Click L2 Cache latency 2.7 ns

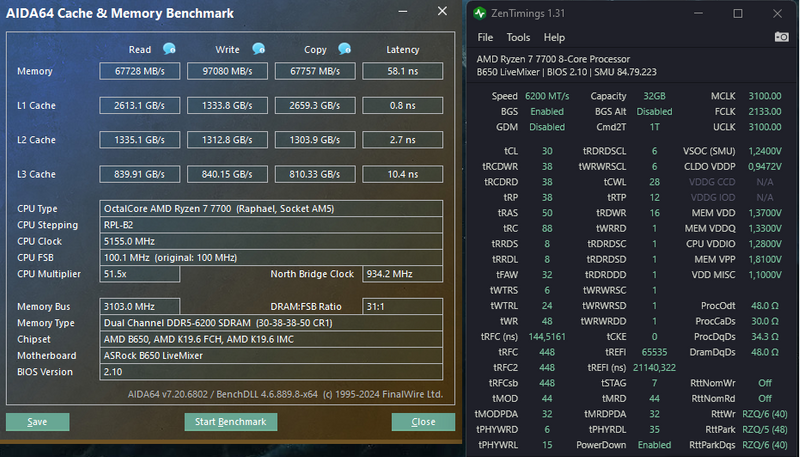[x=403, y=140]
